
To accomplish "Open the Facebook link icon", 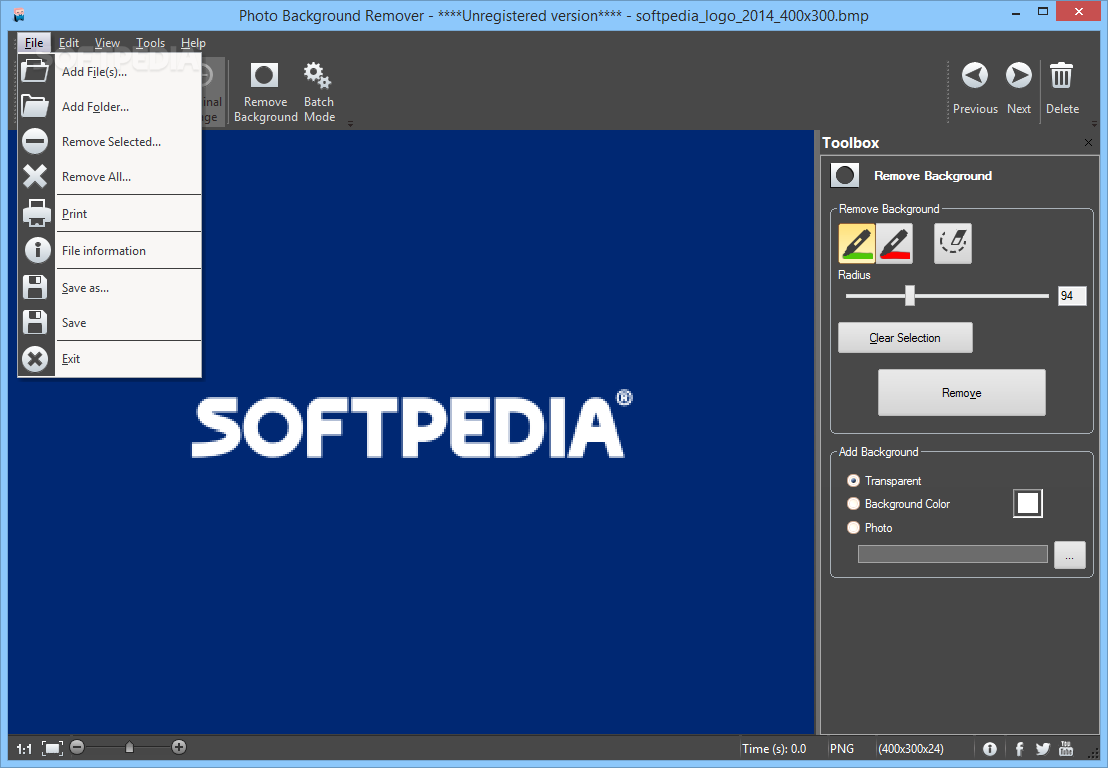I will click(x=1019, y=749).
